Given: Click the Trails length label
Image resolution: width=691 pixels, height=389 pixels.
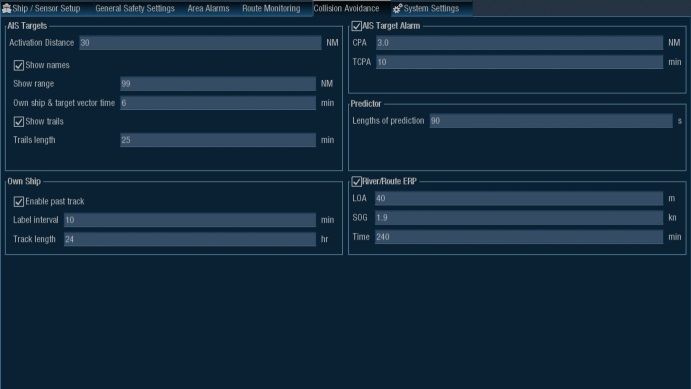Looking at the screenshot, I should pyautogui.click(x=34, y=140).
